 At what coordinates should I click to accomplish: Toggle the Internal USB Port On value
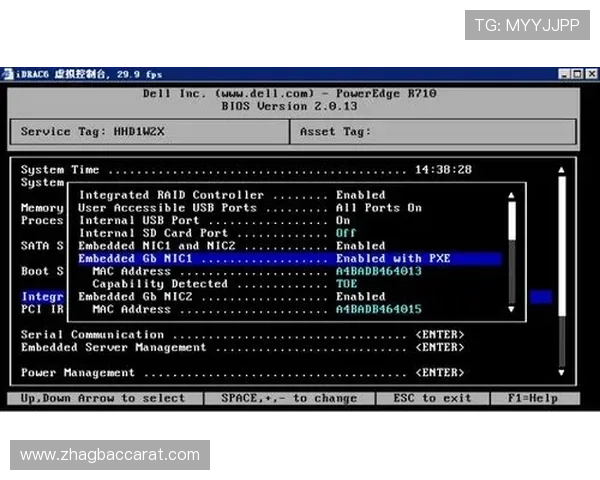[x=343, y=220]
